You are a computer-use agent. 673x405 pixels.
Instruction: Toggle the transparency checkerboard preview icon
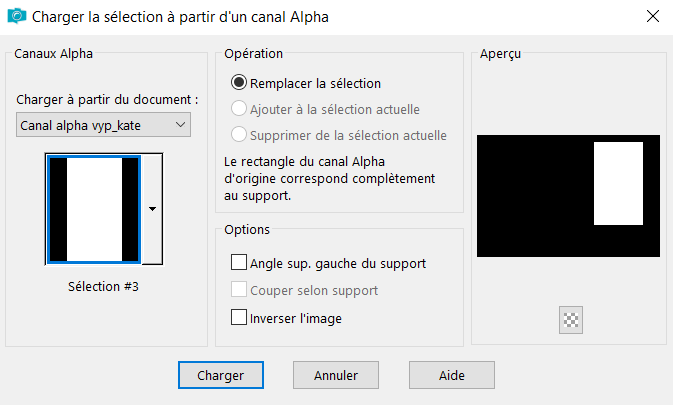[x=570, y=320]
